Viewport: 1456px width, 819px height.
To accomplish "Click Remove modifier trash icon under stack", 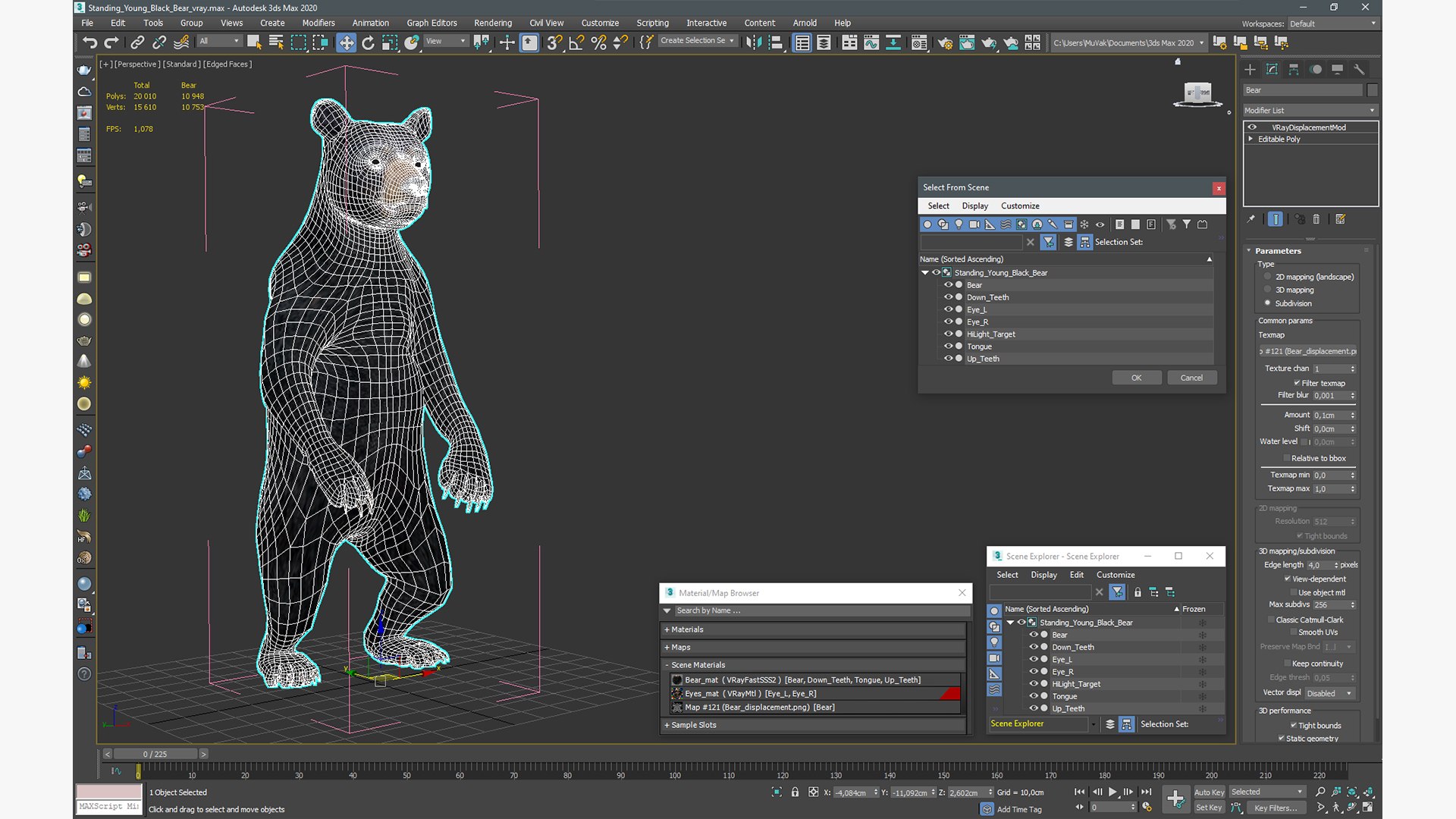I will tap(1316, 219).
